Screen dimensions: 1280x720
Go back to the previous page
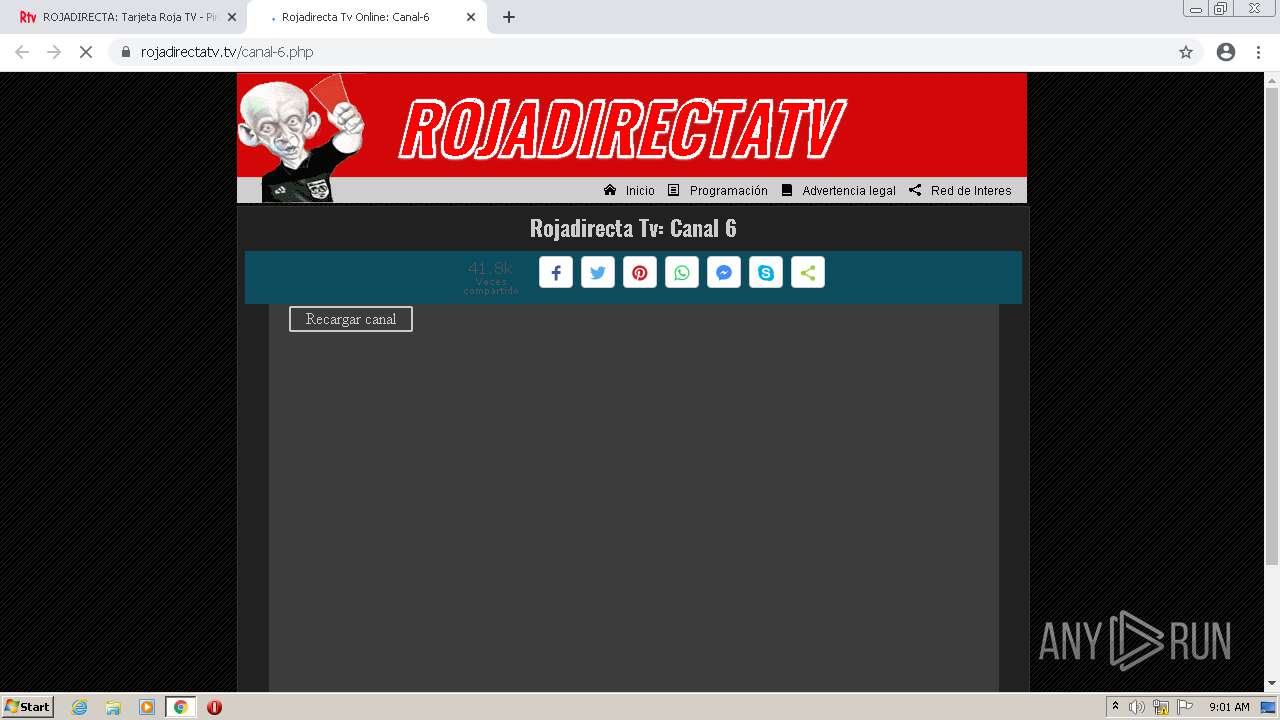click(x=22, y=52)
